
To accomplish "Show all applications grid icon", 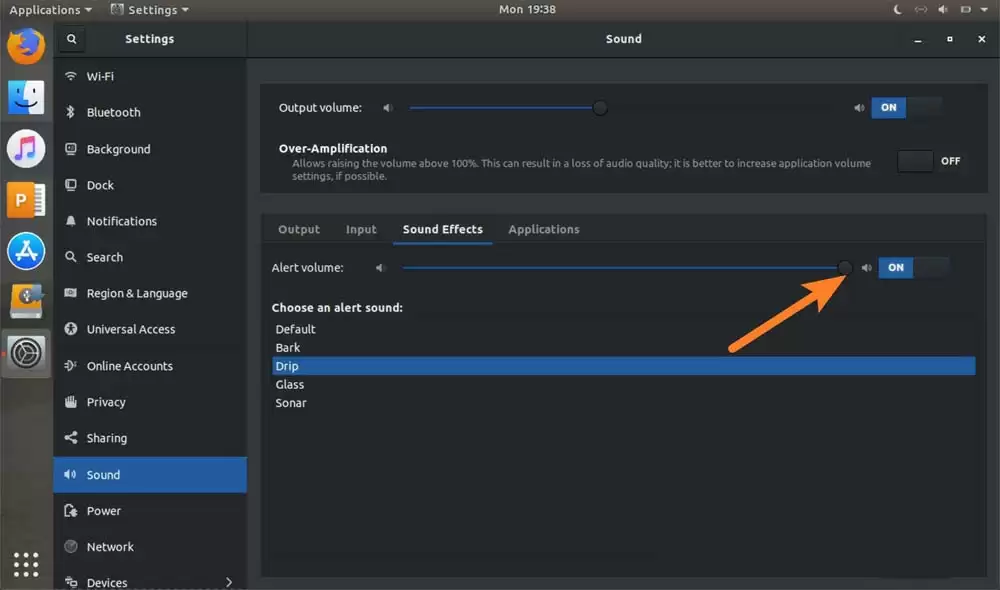I will (x=26, y=564).
